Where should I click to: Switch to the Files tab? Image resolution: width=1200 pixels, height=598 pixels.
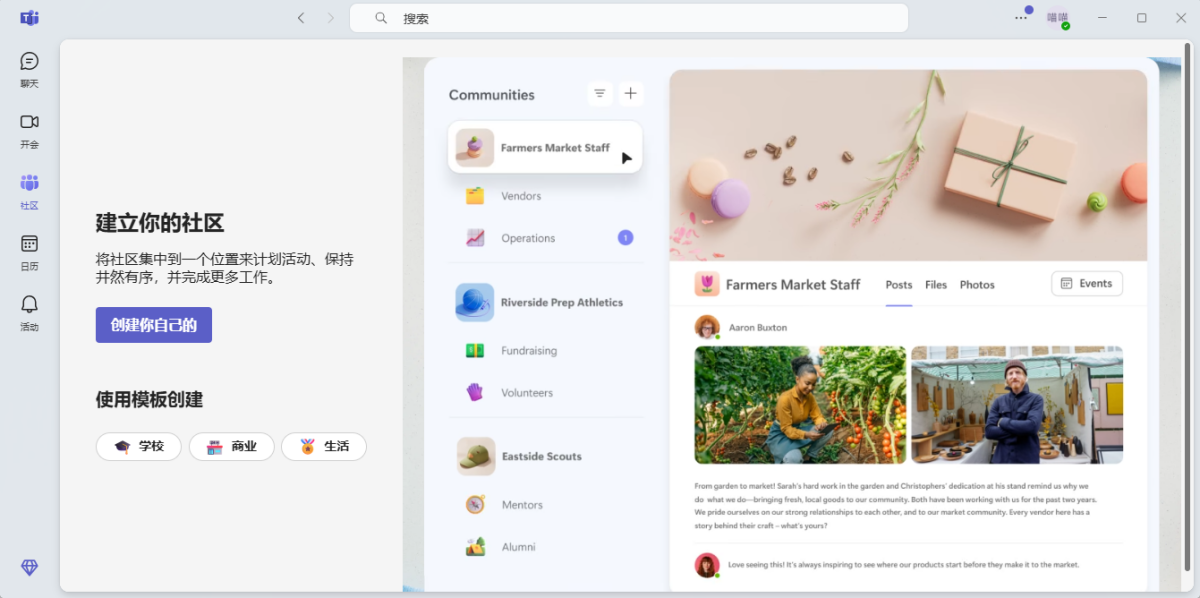point(936,284)
